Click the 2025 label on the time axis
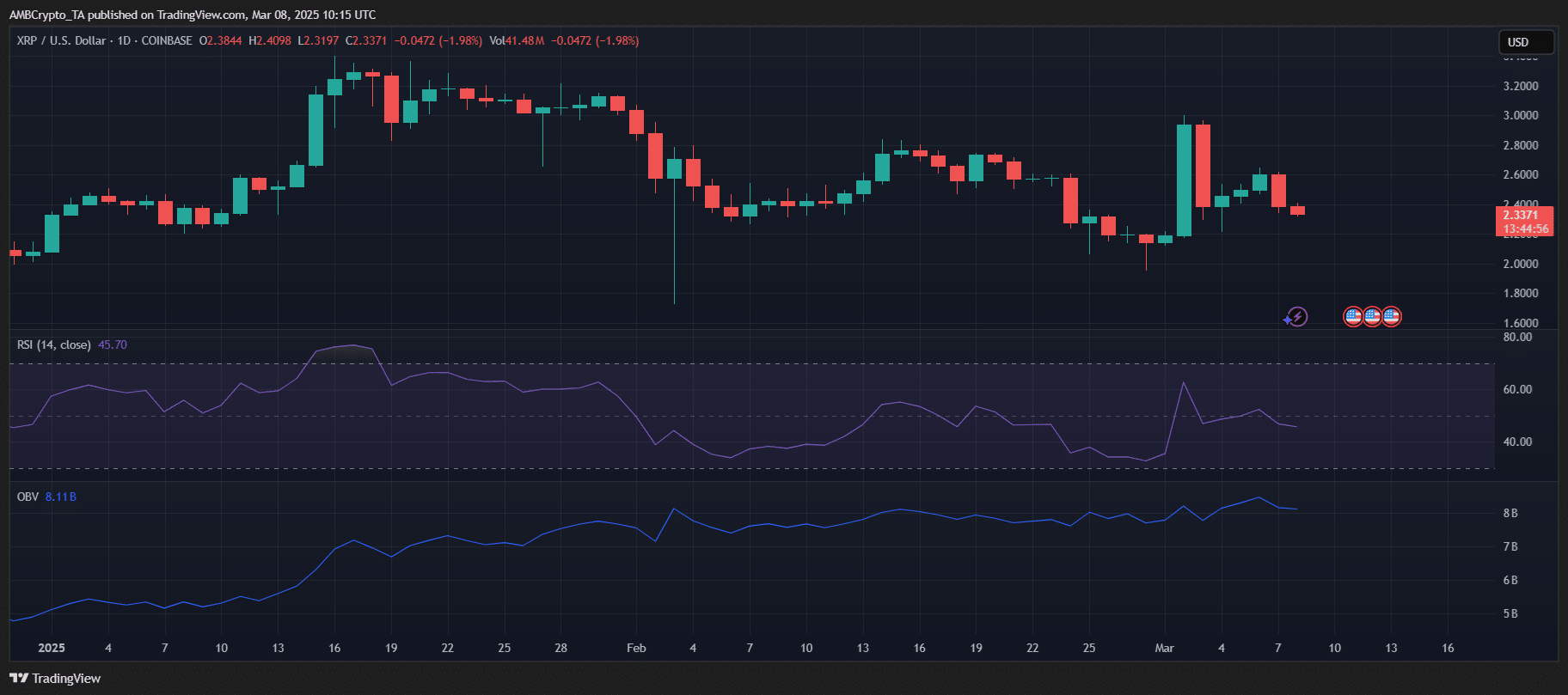The height and width of the screenshot is (695, 1568). (52, 648)
